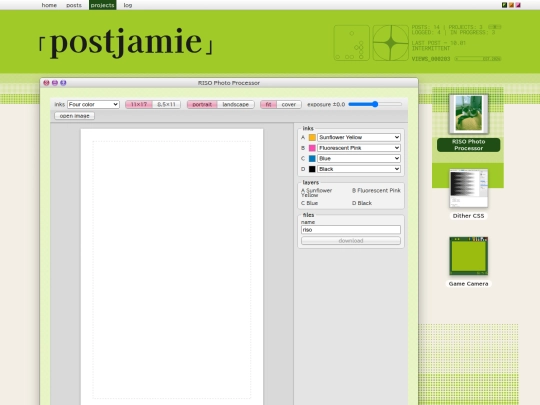Screen dimensions: 540x405
Task: Open ink B Fluorescent Pink dropdown
Action: 359,148
